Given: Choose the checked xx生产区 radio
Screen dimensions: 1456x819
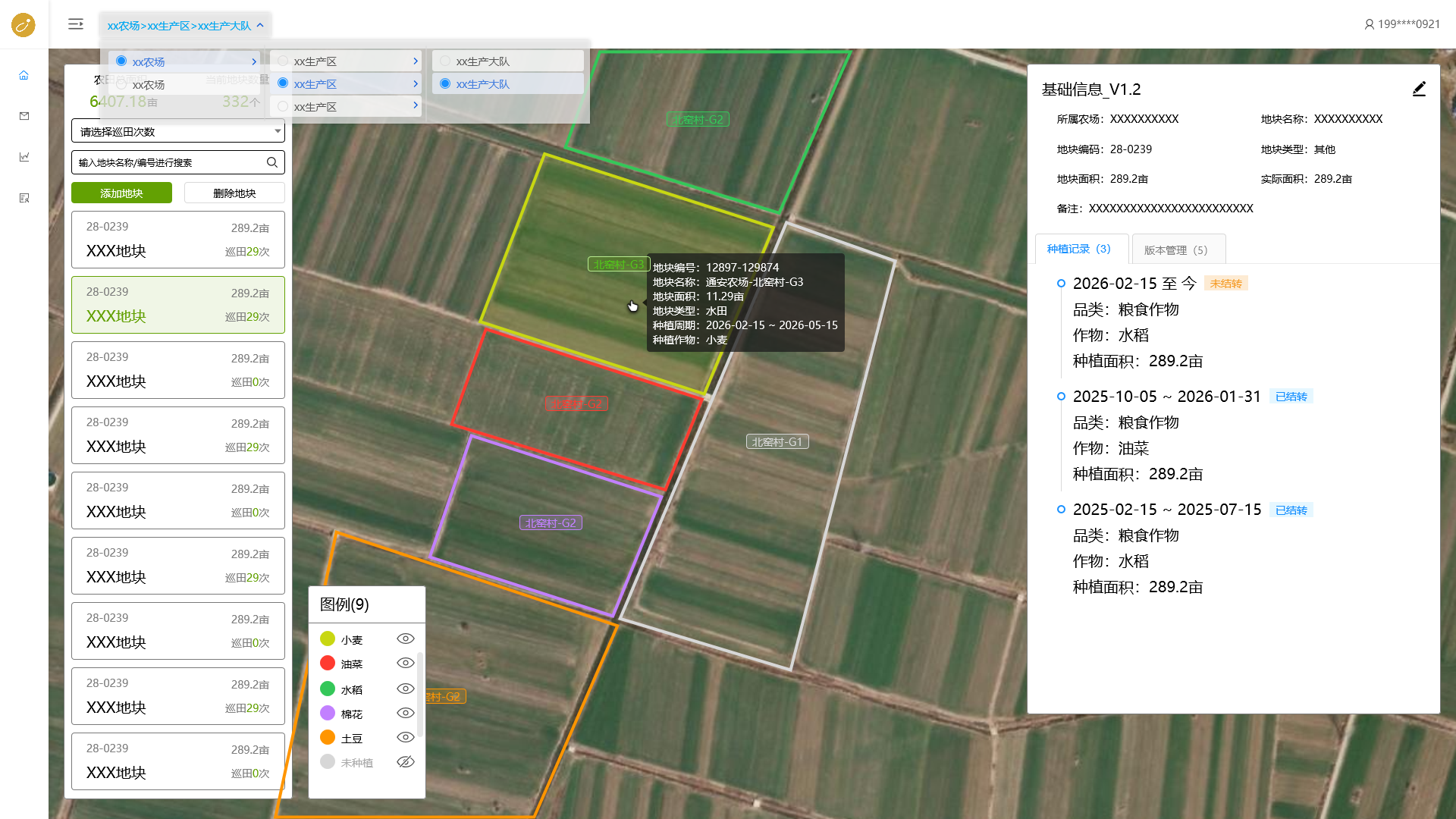Looking at the screenshot, I should (283, 83).
